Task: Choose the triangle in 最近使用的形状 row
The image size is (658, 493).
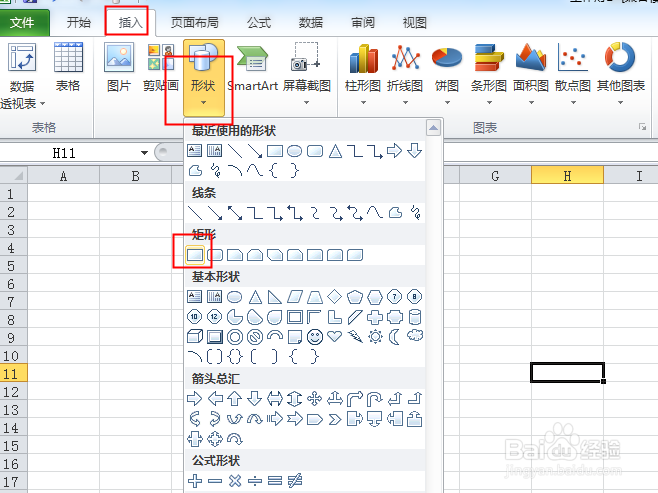Action: pos(335,151)
